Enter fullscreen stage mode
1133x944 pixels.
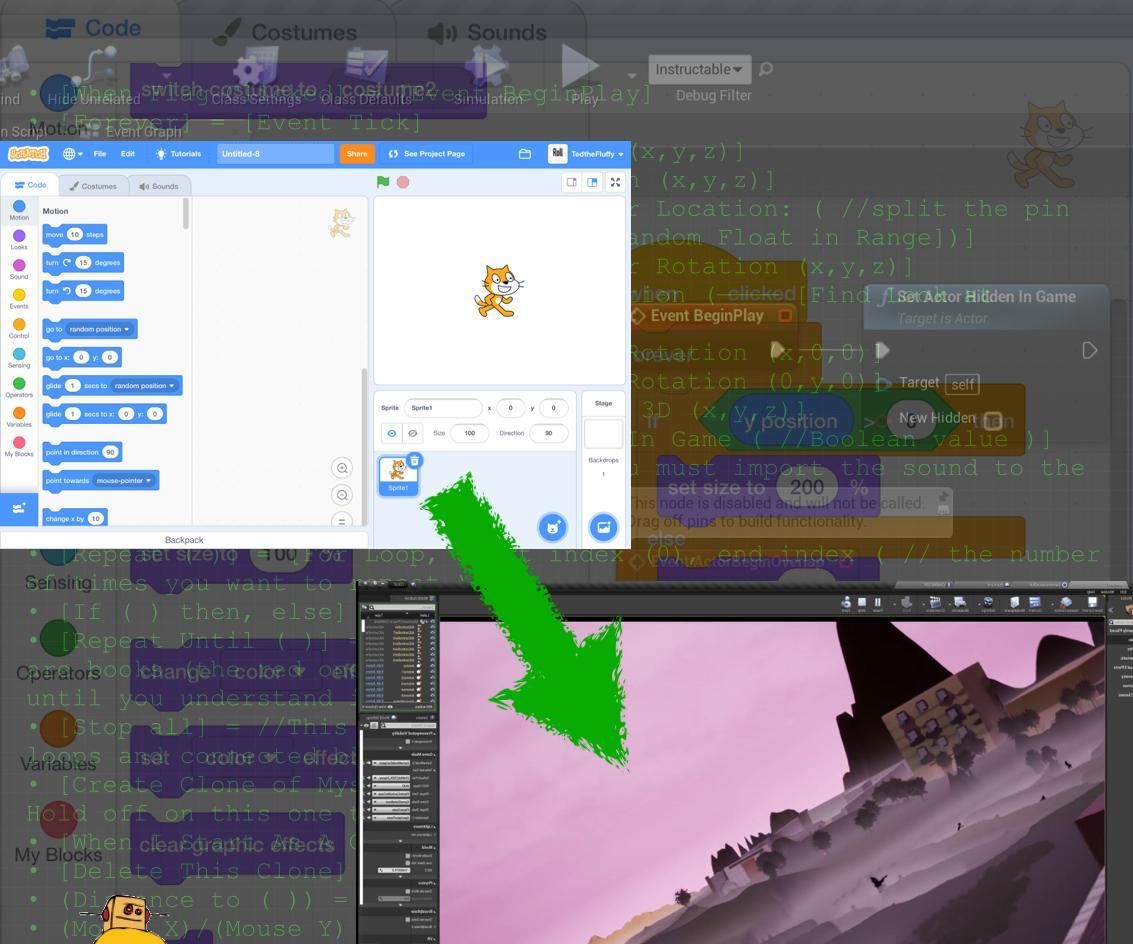point(615,182)
